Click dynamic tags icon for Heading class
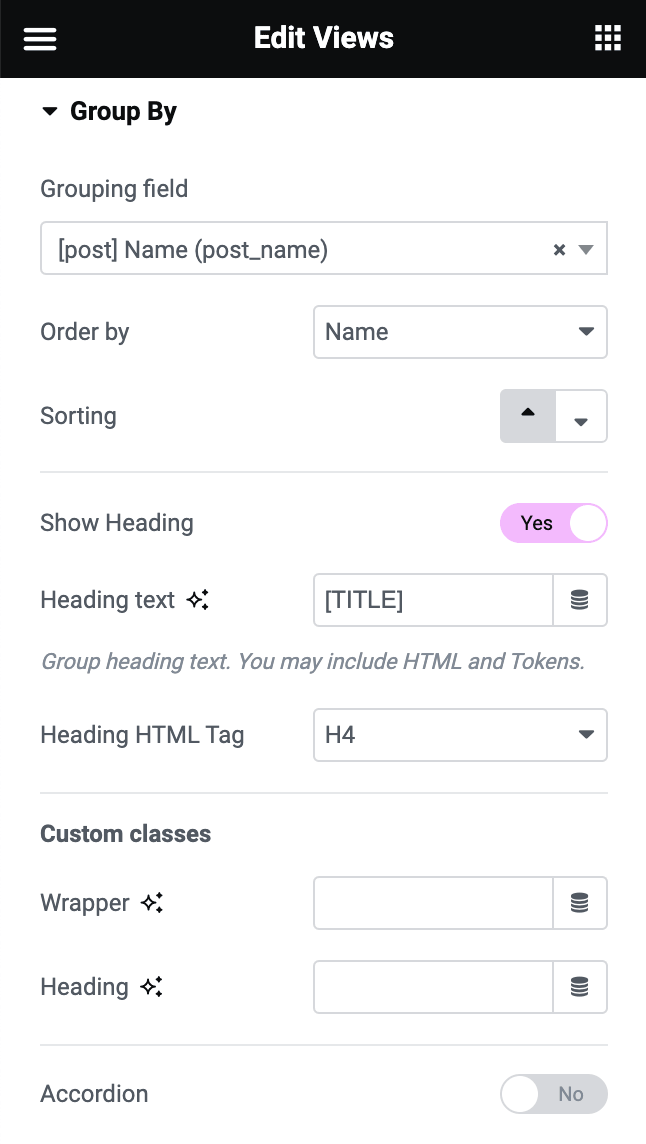This screenshot has width=646, height=1144. pyautogui.click(x=580, y=987)
